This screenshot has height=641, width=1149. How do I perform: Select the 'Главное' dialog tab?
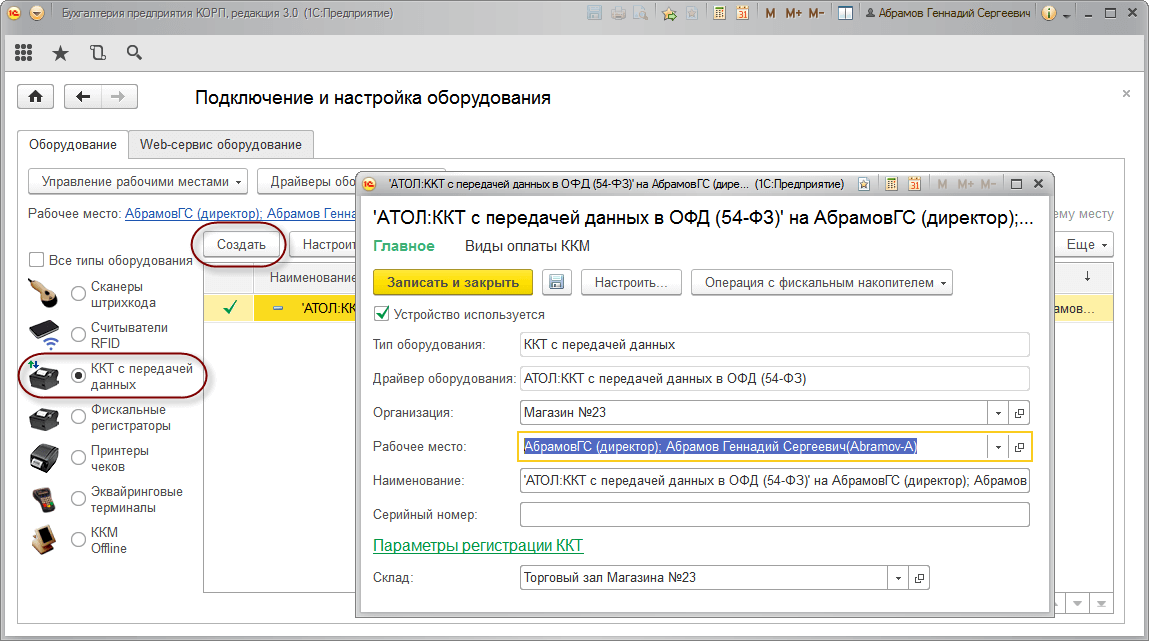(404, 246)
